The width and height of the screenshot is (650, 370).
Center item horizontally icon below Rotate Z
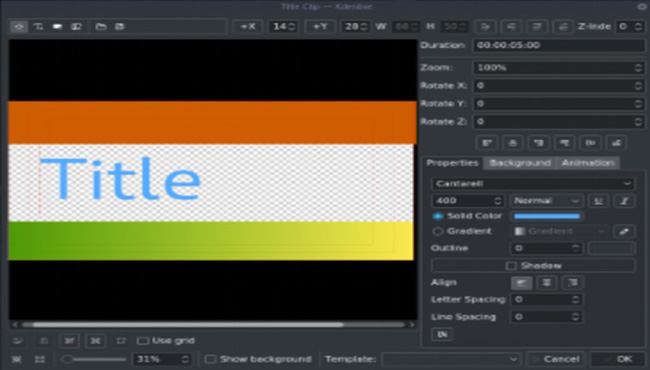point(513,143)
